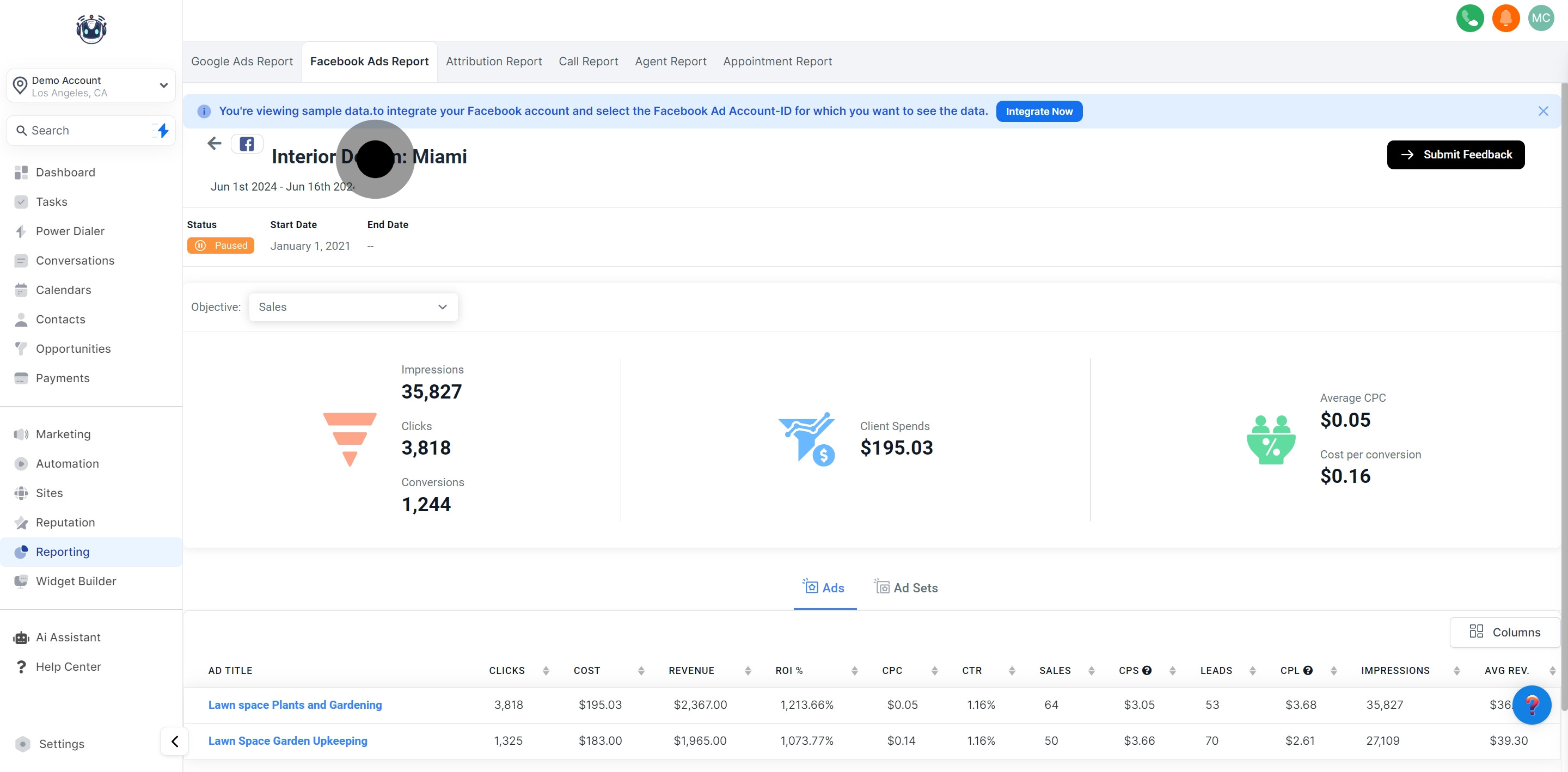Click the sidebar Search field
The width and height of the screenshot is (1568, 772).
tap(79, 130)
